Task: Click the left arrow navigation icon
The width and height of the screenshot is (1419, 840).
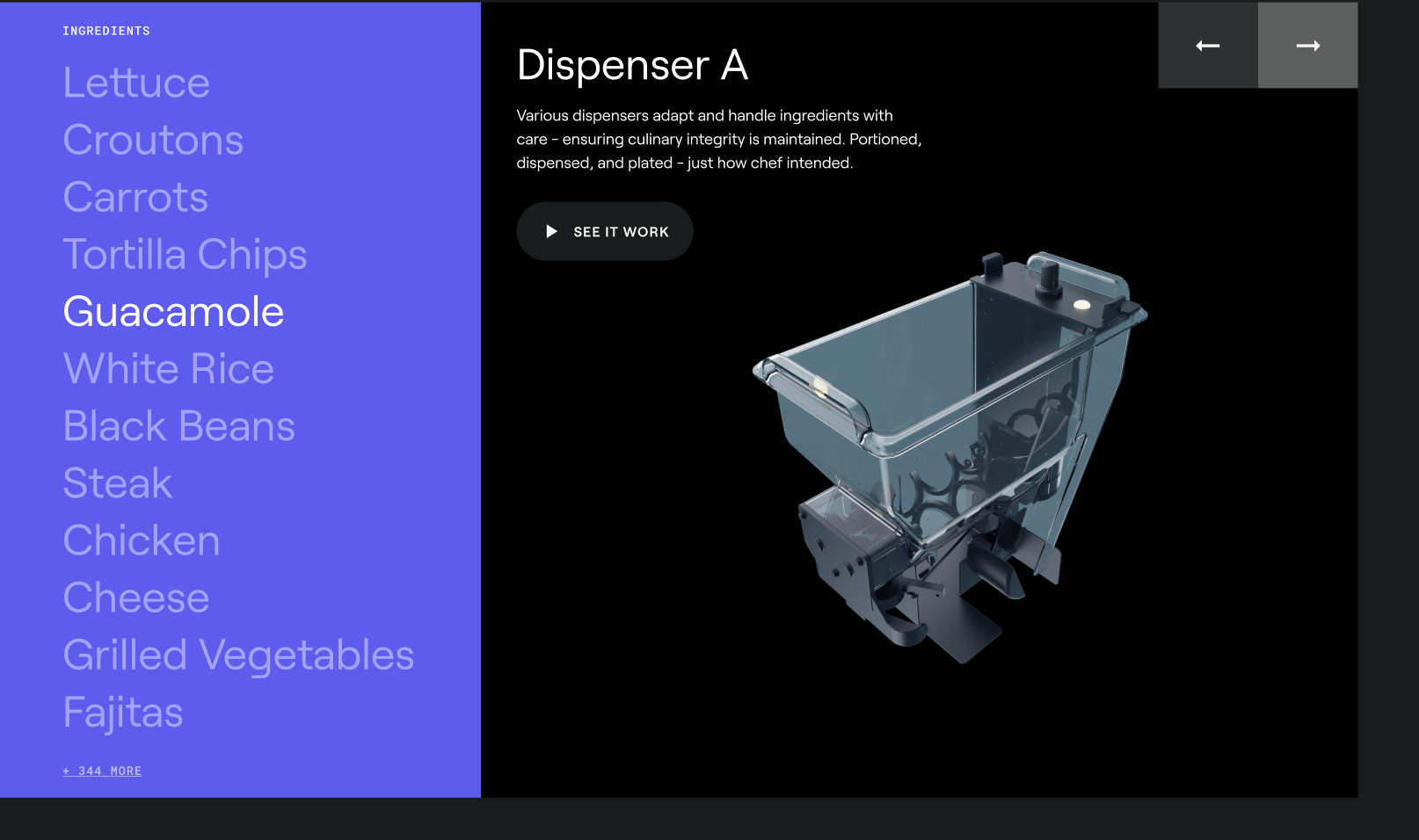Action: (x=1207, y=45)
